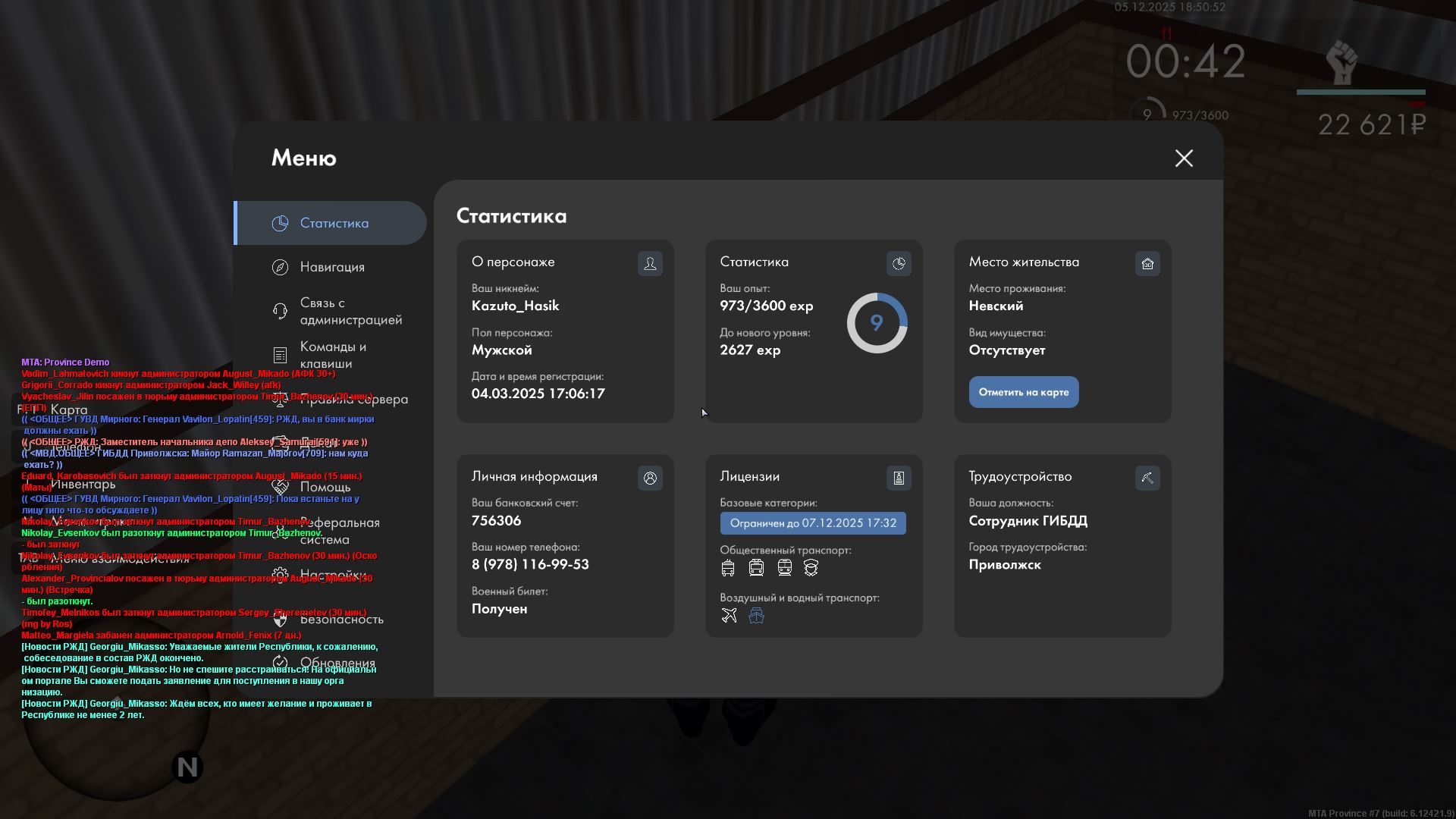The image size is (1456, 819).
Task: Click the house icon in Место жительства card
Action: [x=1147, y=263]
